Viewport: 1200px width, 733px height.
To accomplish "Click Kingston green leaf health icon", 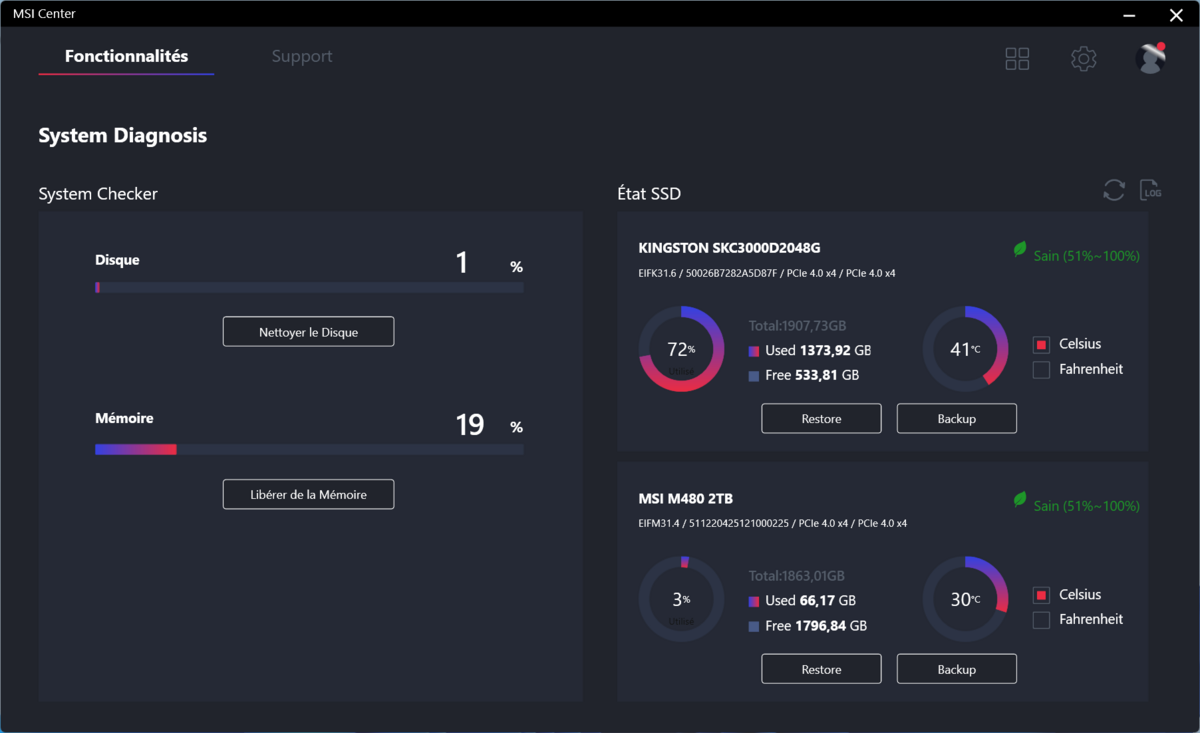I will [x=1020, y=250].
